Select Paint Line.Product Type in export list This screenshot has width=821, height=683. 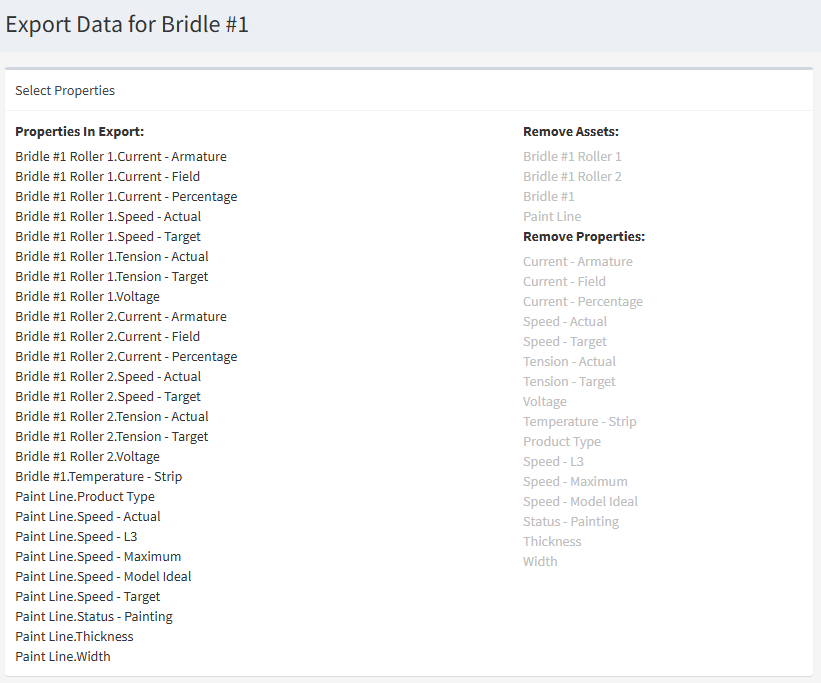click(x=84, y=496)
